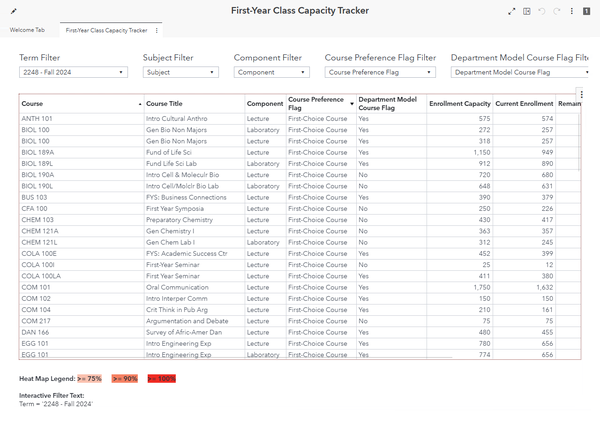The width and height of the screenshot is (600, 424).
Task: Click the Preparatory Chemistry title cell
Action: point(194,220)
